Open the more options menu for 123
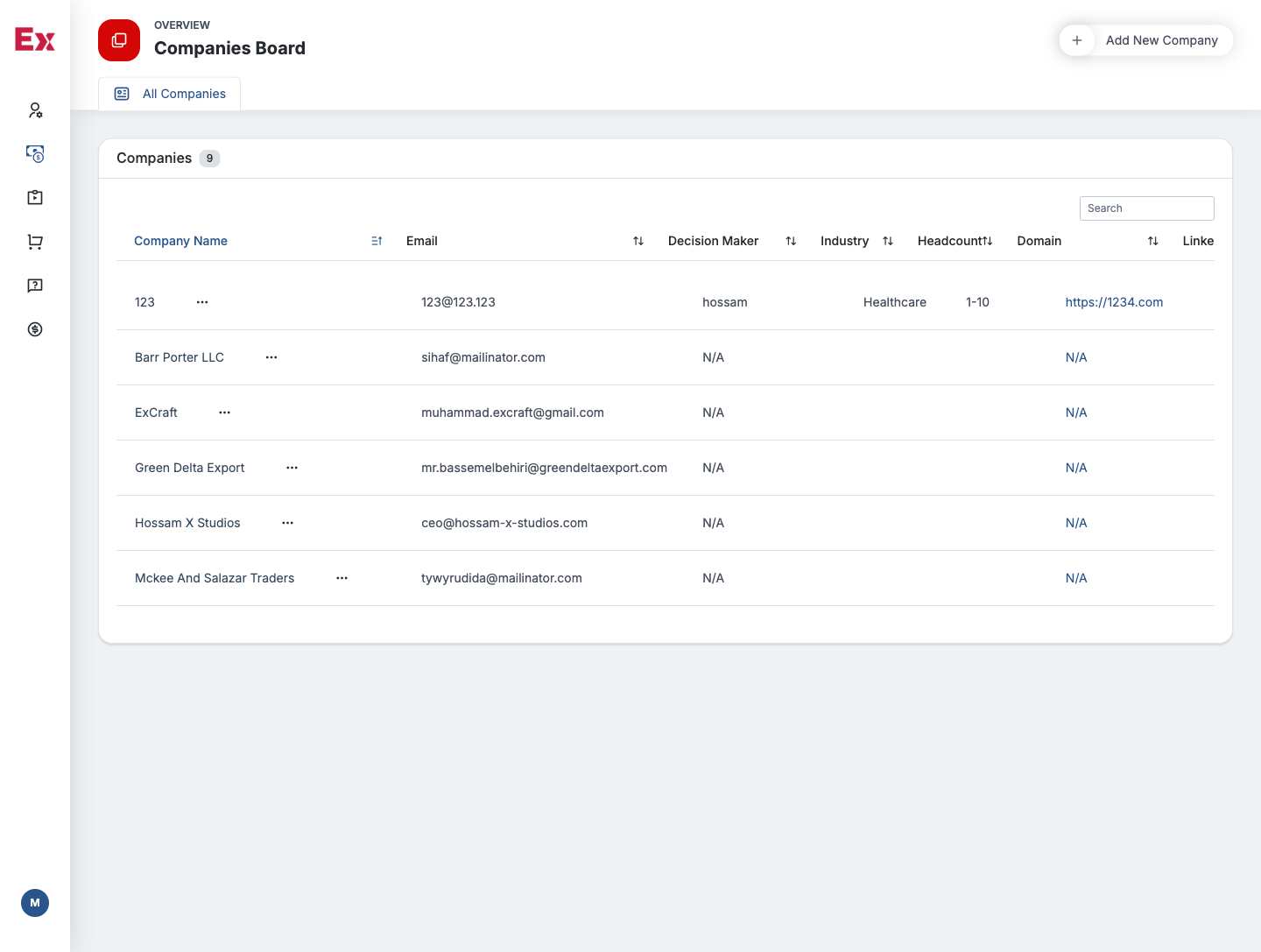Image resolution: width=1261 pixels, height=952 pixels. [202, 302]
